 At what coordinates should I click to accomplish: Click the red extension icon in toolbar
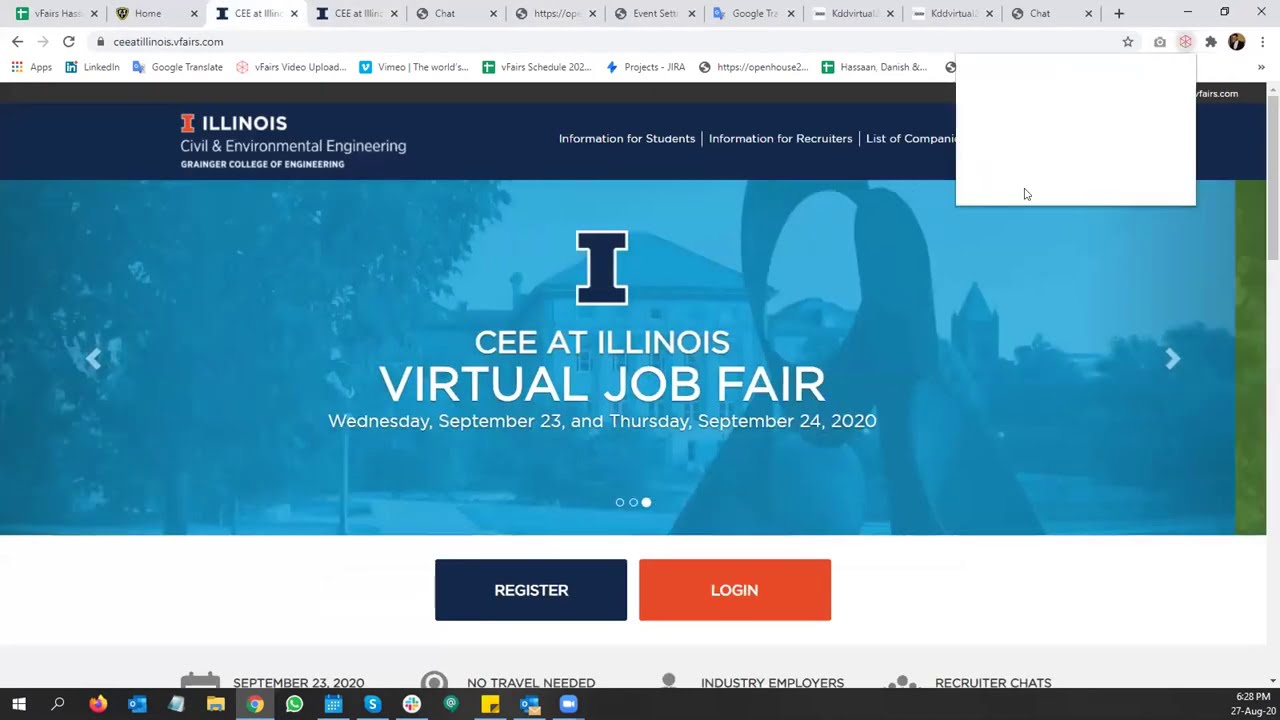[x=1185, y=42]
